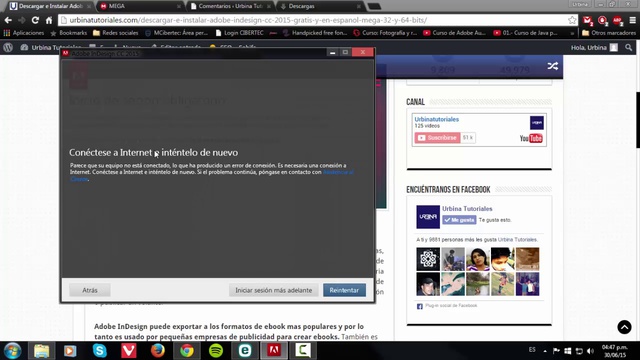Click the Reintentar button in the dialog

[x=344, y=290]
